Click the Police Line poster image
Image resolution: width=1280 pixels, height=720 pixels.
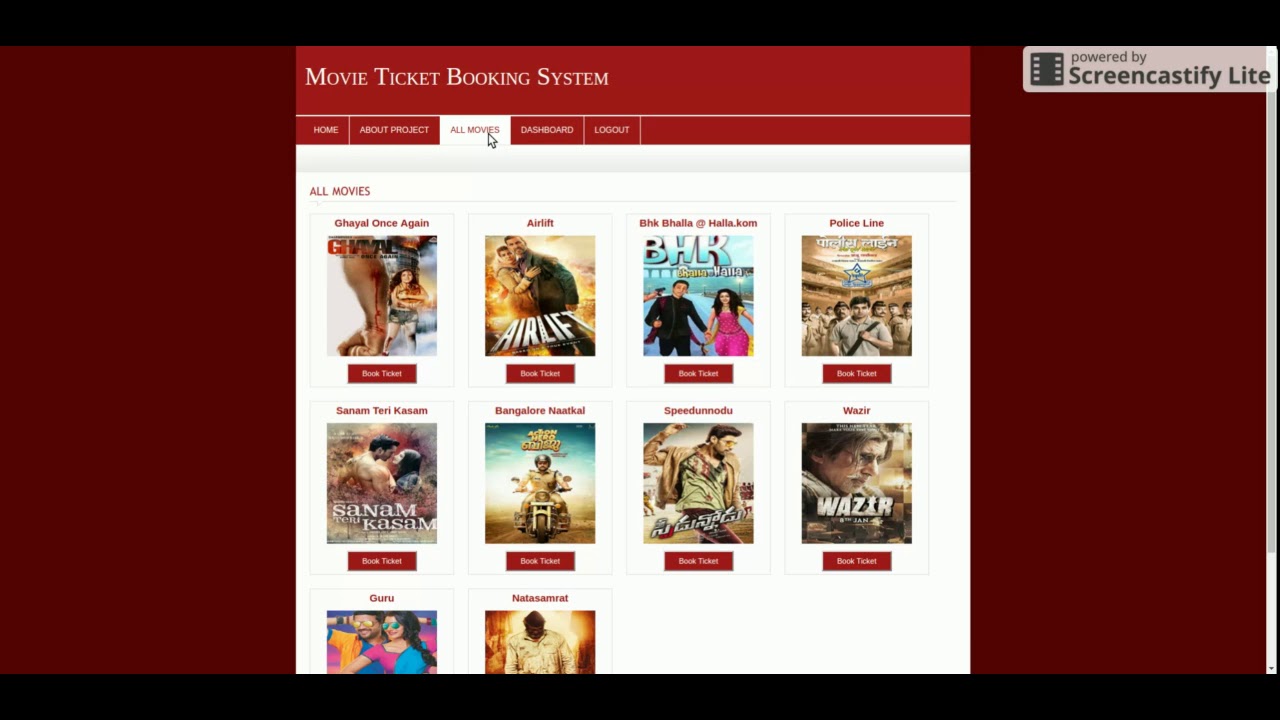(x=856, y=296)
